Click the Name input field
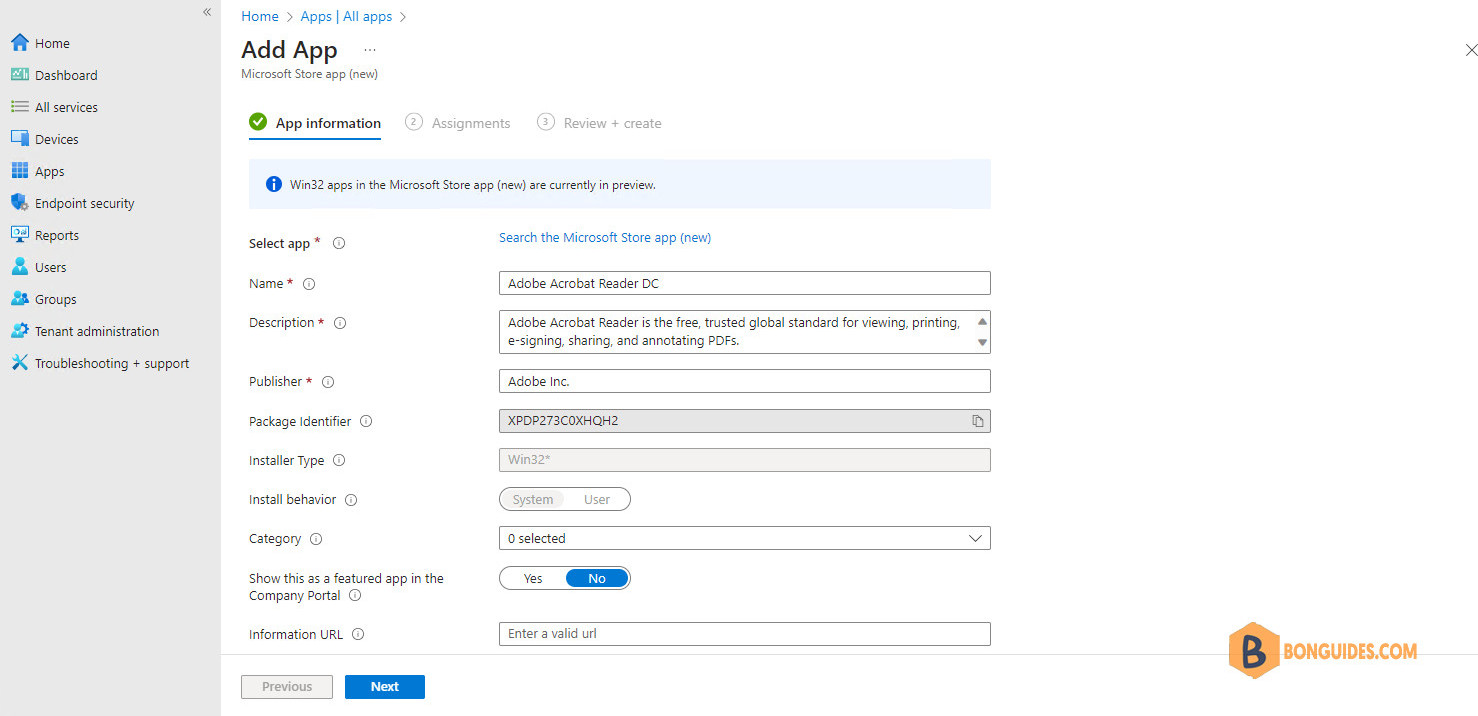The height and width of the screenshot is (716, 1478). [744, 283]
